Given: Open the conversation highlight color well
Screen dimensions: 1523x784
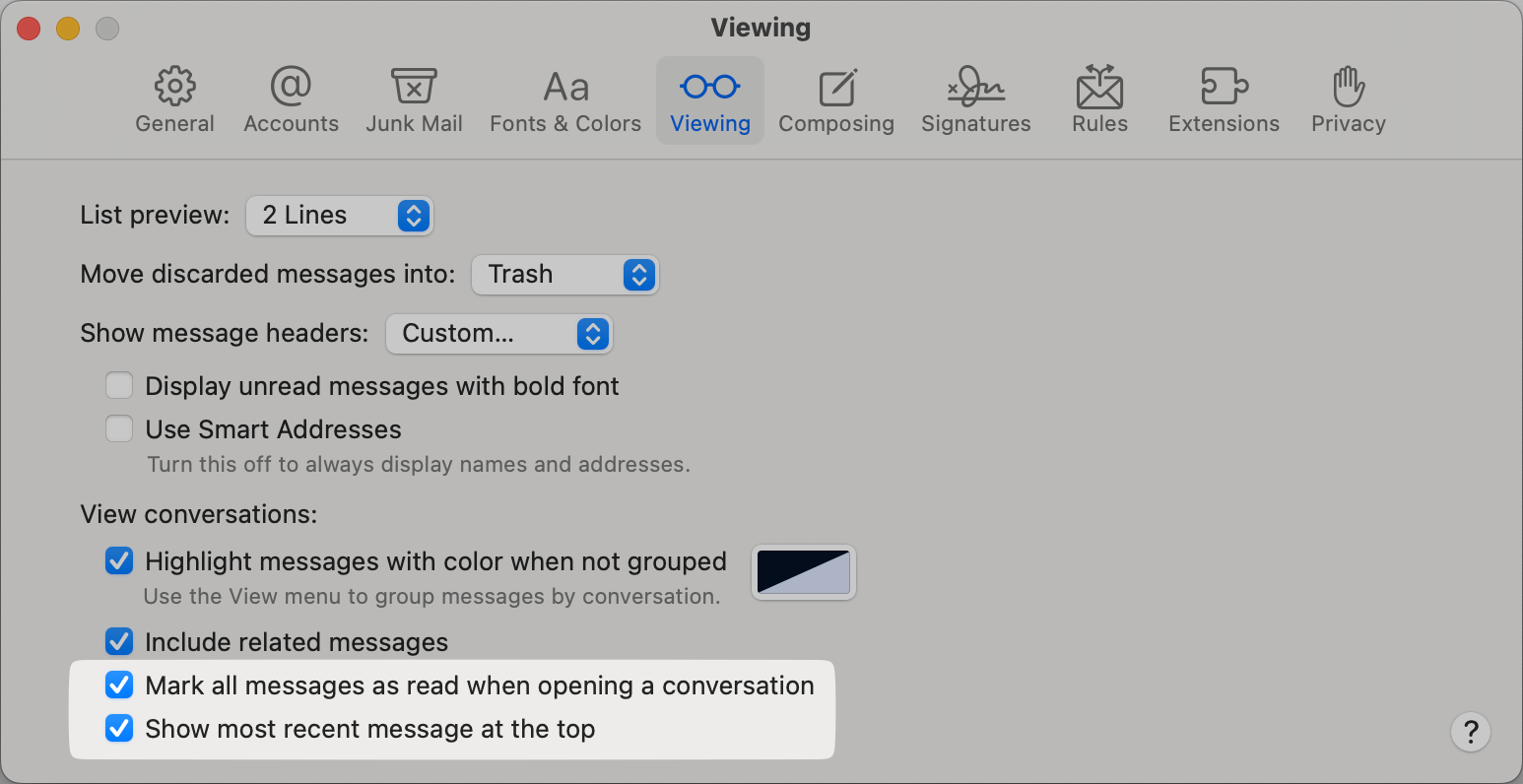Looking at the screenshot, I should 804,572.
